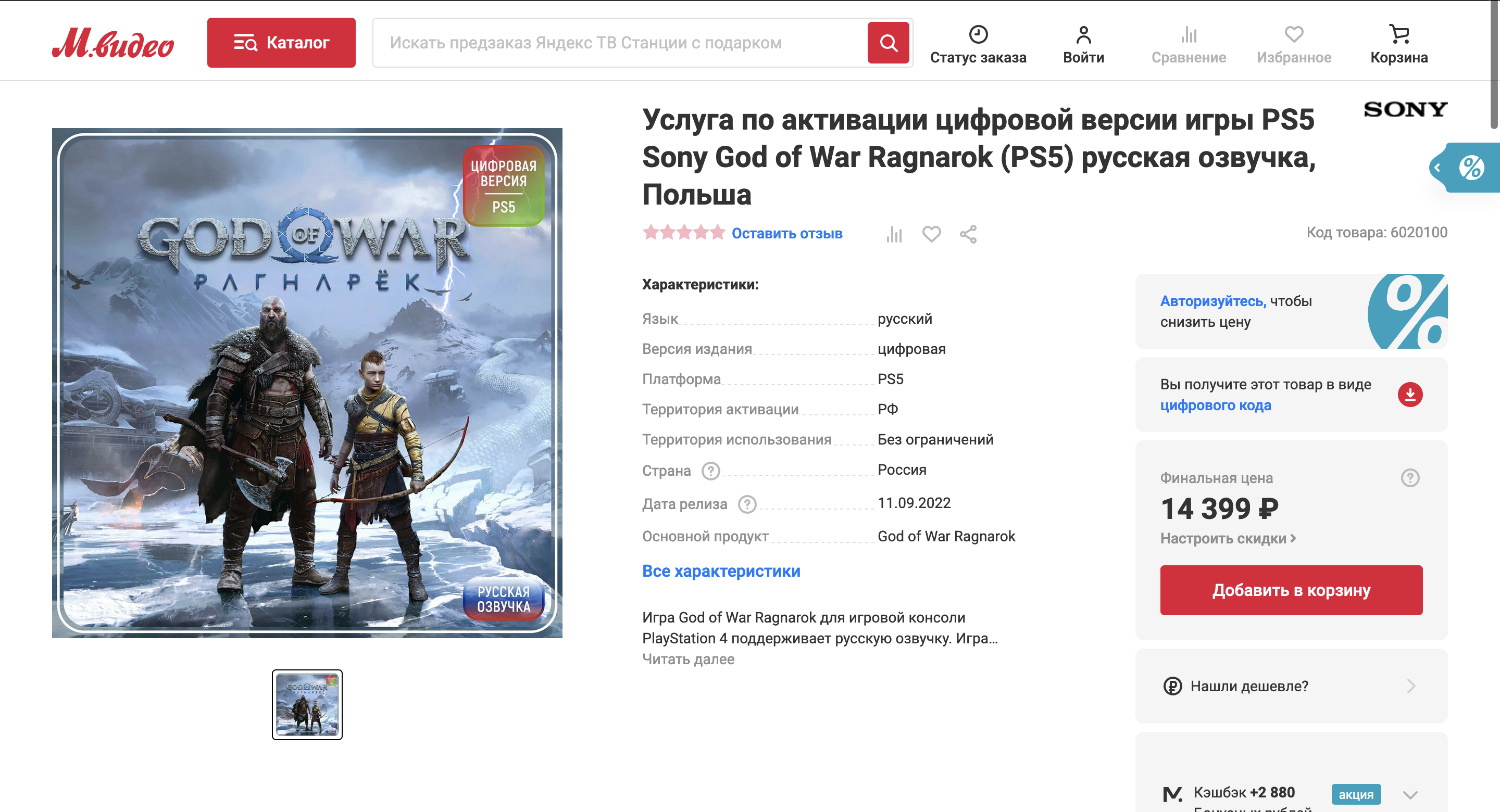The image size is (1500, 812).
Task: Open the Каталог menu
Action: tap(281, 43)
